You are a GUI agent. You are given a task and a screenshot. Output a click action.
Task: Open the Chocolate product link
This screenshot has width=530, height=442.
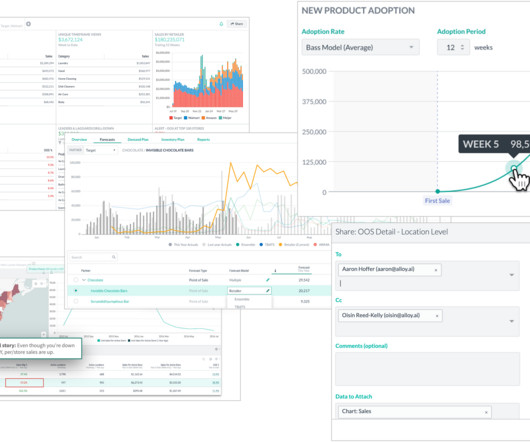pyautogui.click(x=95, y=280)
